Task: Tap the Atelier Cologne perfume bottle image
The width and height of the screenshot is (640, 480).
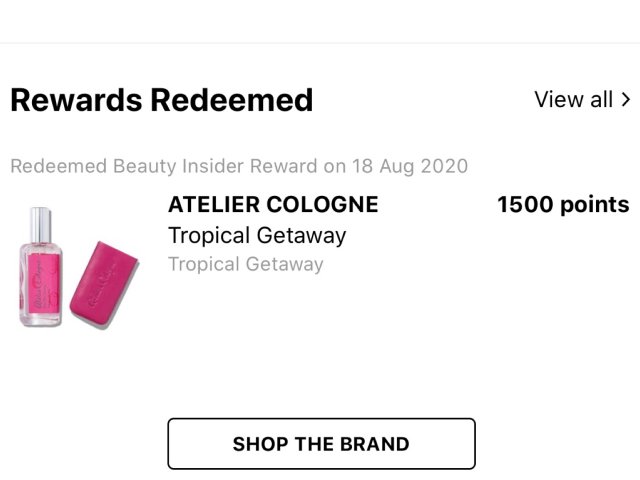Action: coord(42,268)
